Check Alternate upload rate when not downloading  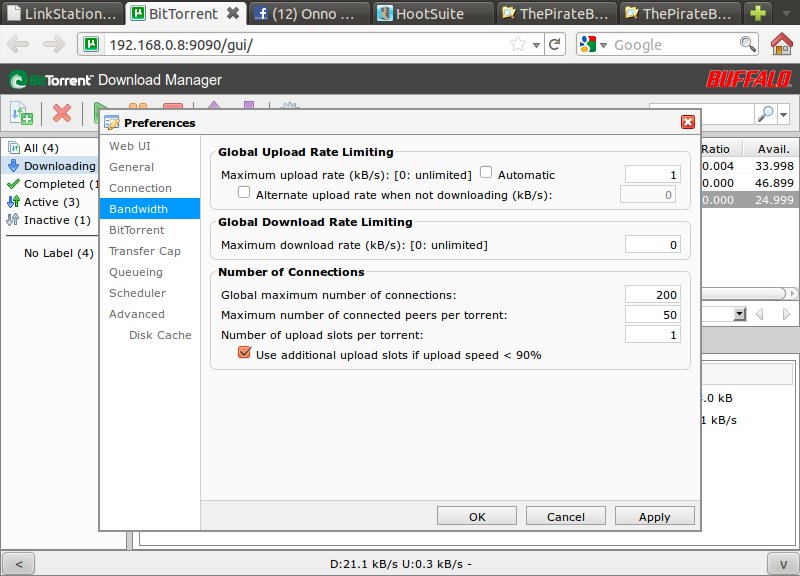point(244,192)
